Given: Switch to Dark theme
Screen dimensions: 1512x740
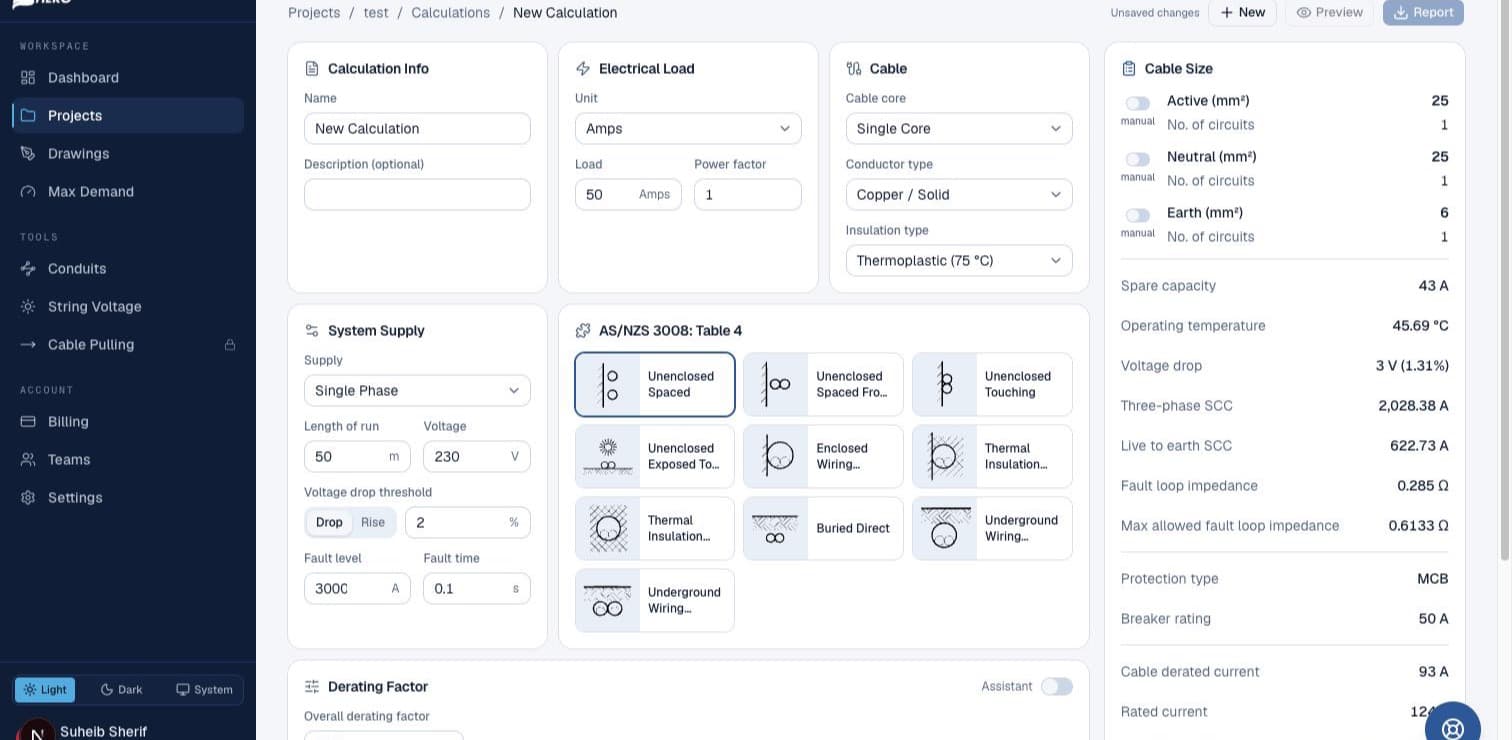Looking at the screenshot, I should click(x=122, y=690).
